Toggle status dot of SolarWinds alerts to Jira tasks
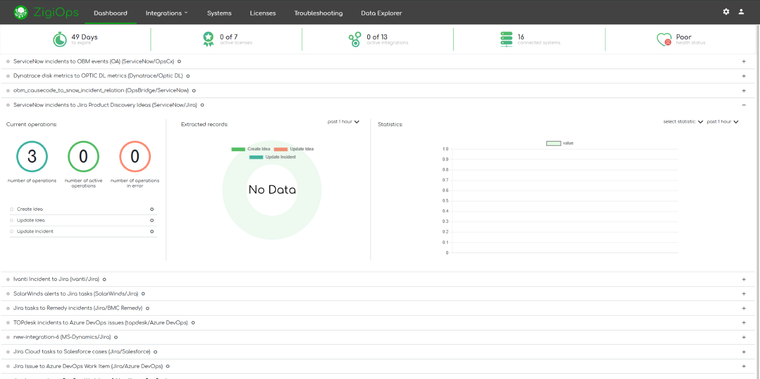The image size is (760, 379). point(8,294)
